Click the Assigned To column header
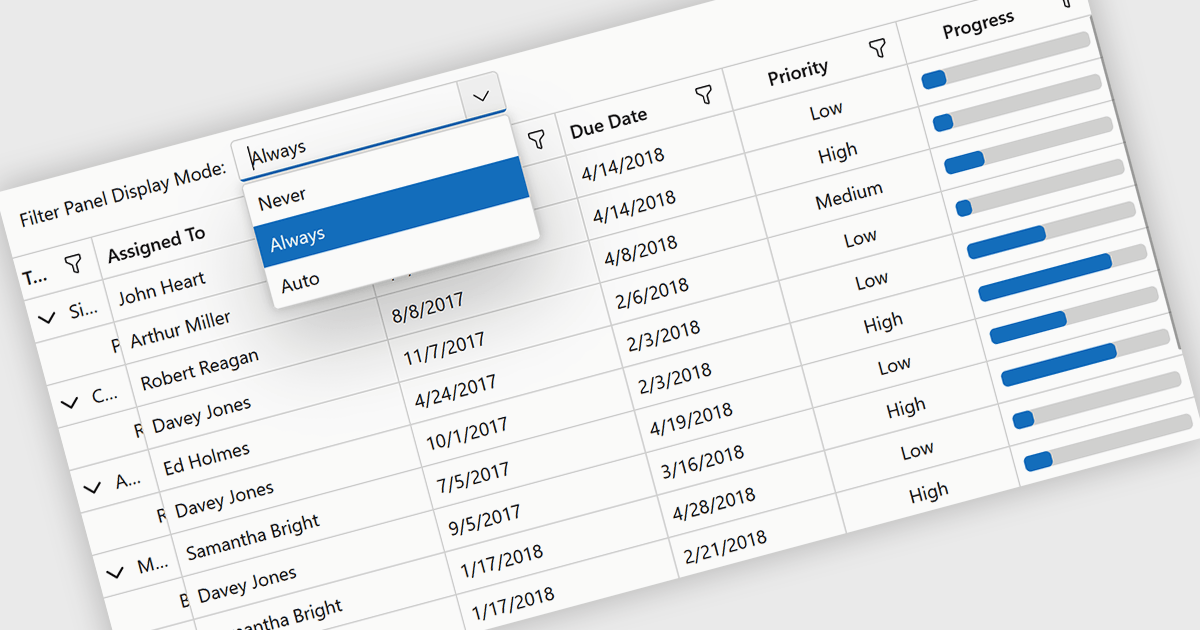The image size is (1200, 630). coord(156,244)
